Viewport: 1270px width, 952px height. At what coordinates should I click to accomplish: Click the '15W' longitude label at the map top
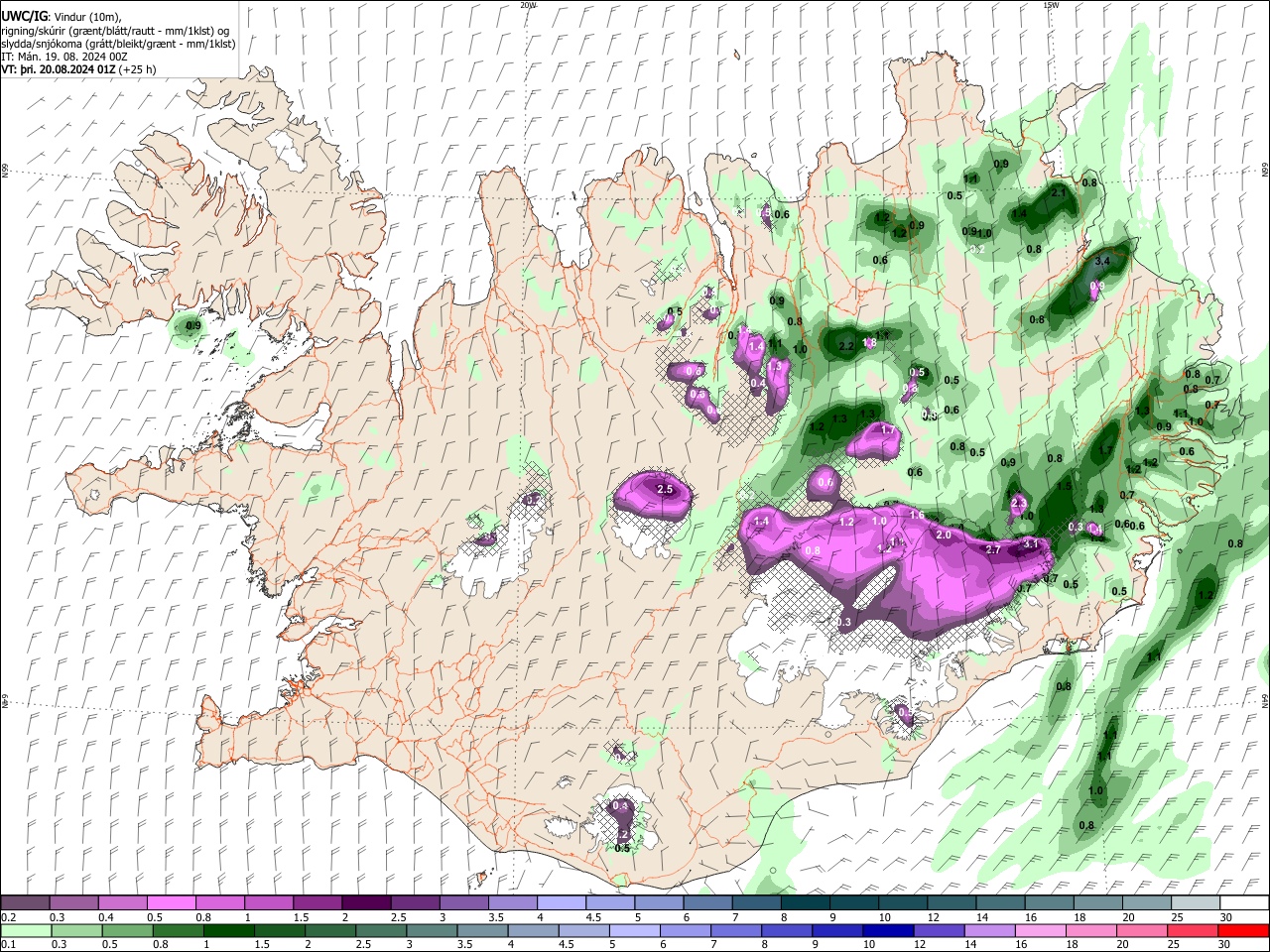click(1051, 5)
